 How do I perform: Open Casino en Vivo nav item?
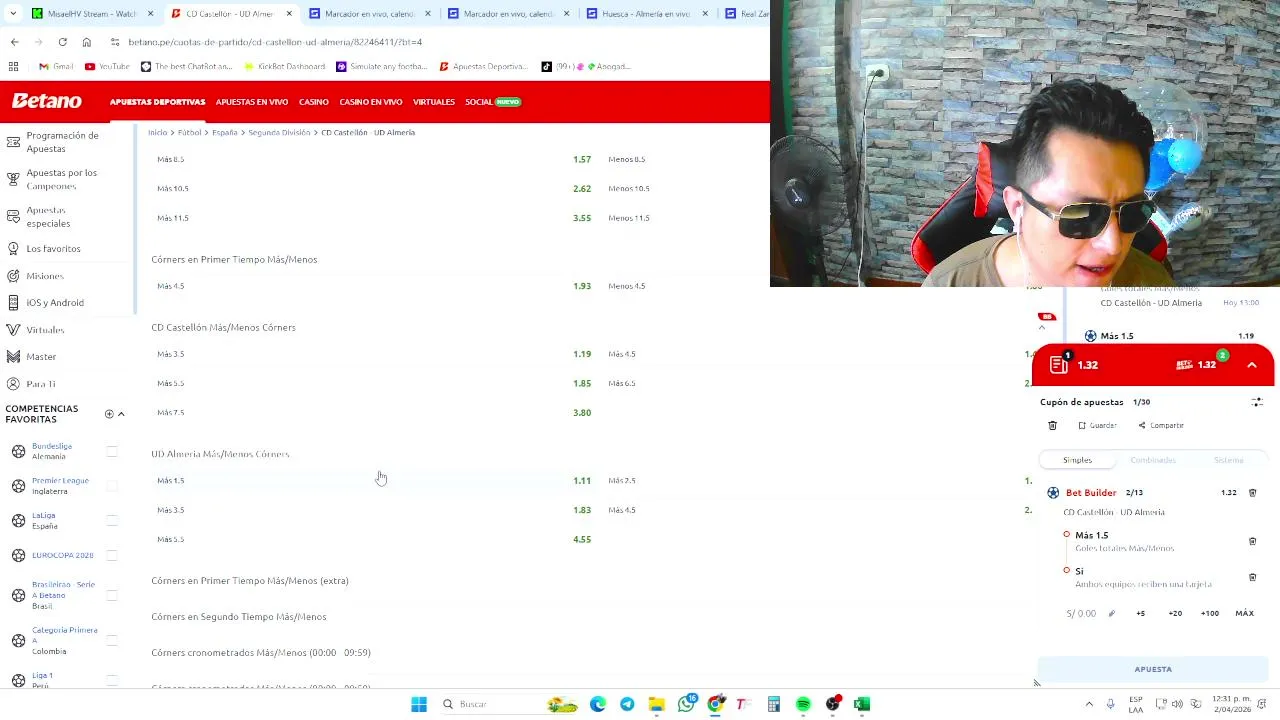[371, 102]
